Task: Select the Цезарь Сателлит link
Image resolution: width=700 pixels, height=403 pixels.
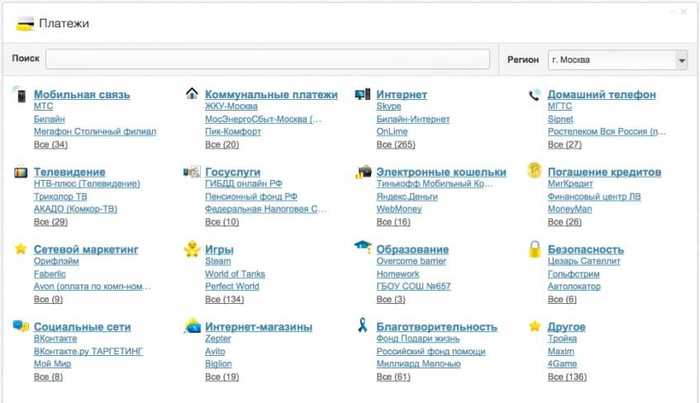Action: pos(584,261)
